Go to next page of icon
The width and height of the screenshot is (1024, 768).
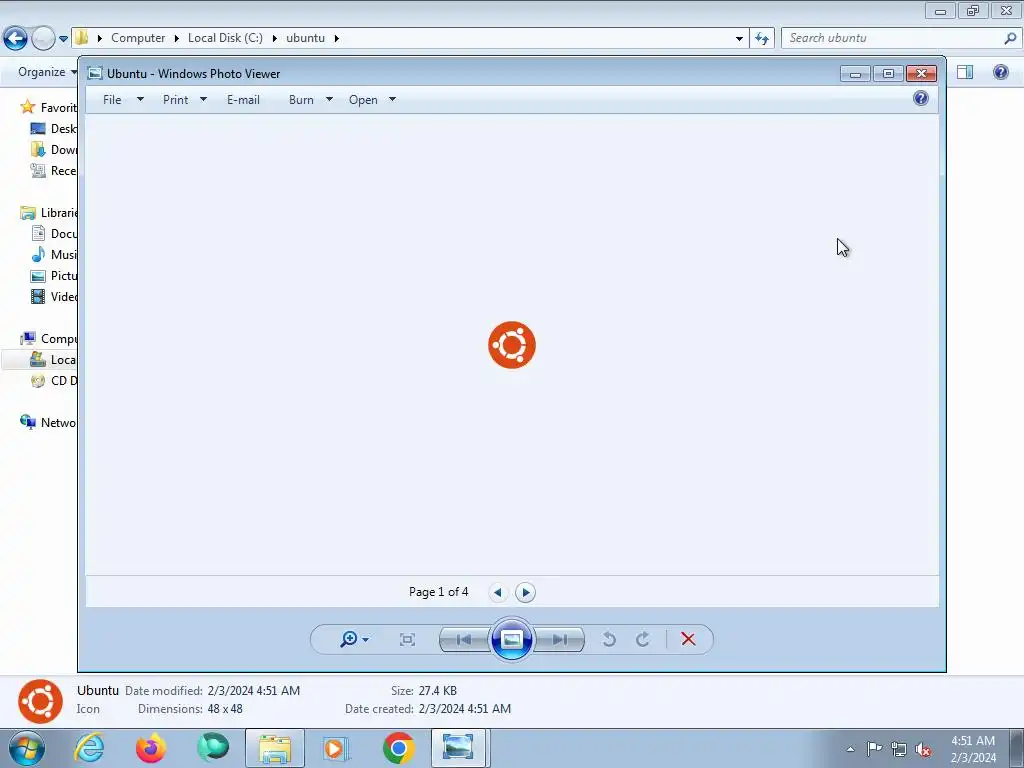point(525,592)
